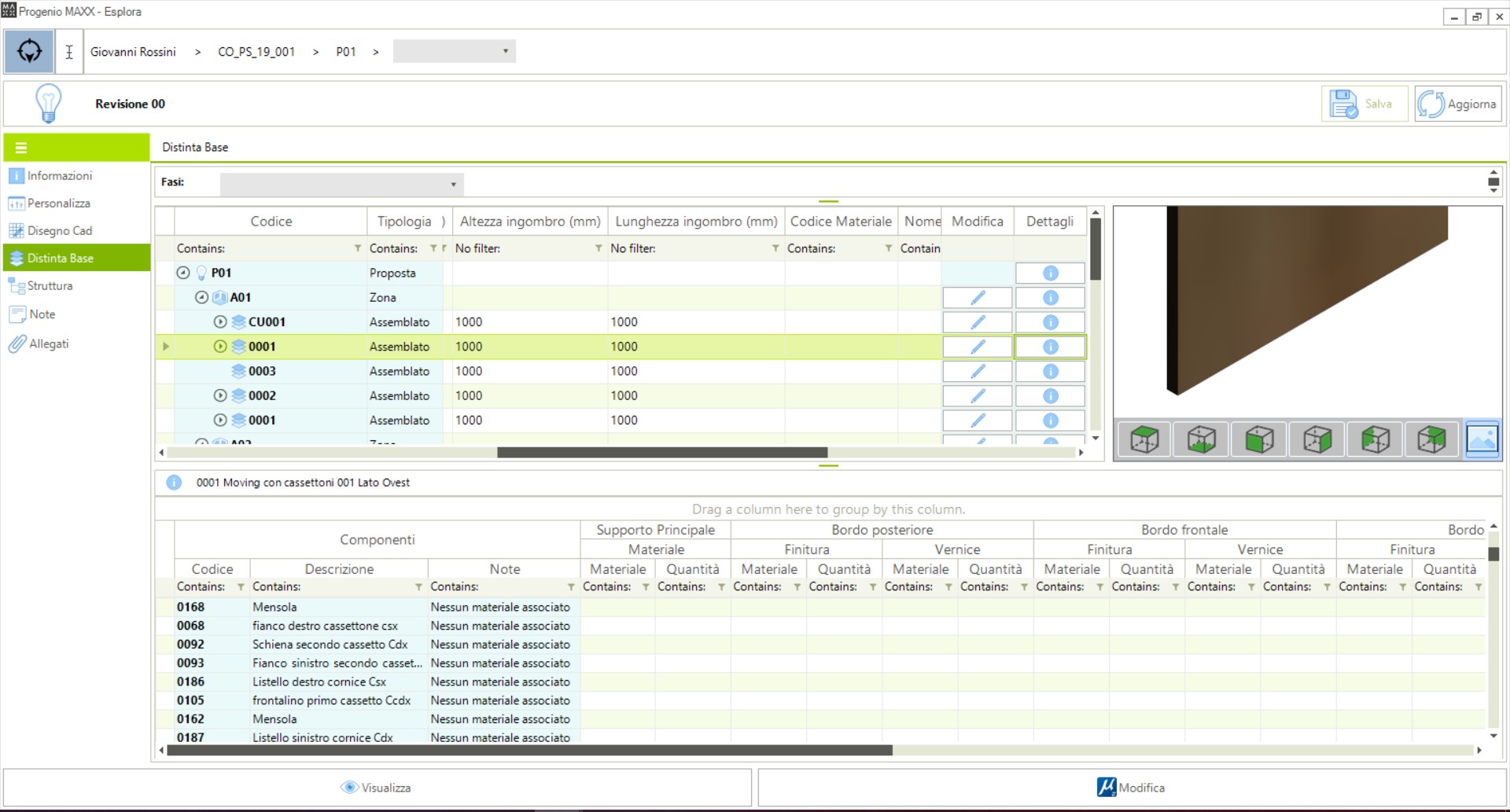The height and width of the screenshot is (812, 1510).
Task: Click the edit pencil for row CU001
Action: coord(978,322)
